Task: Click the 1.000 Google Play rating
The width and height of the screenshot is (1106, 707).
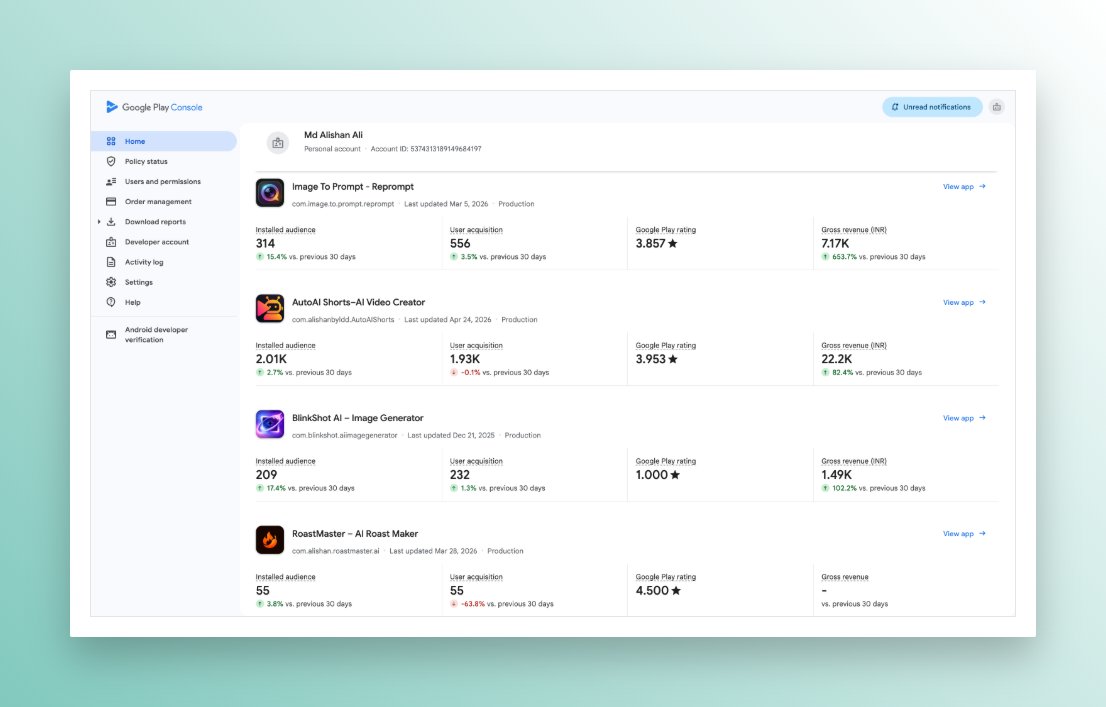Action: point(657,475)
